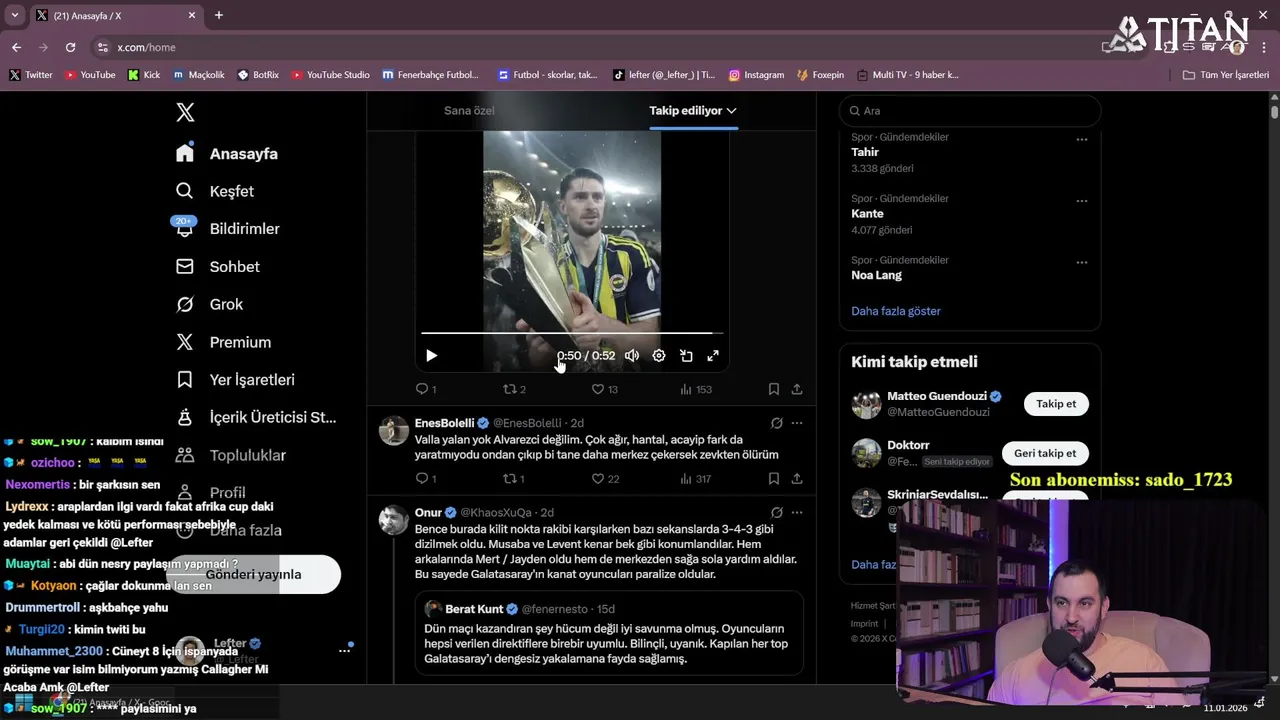1280x720 pixels.
Task: Play the video in the post
Action: tap(431, 356)
